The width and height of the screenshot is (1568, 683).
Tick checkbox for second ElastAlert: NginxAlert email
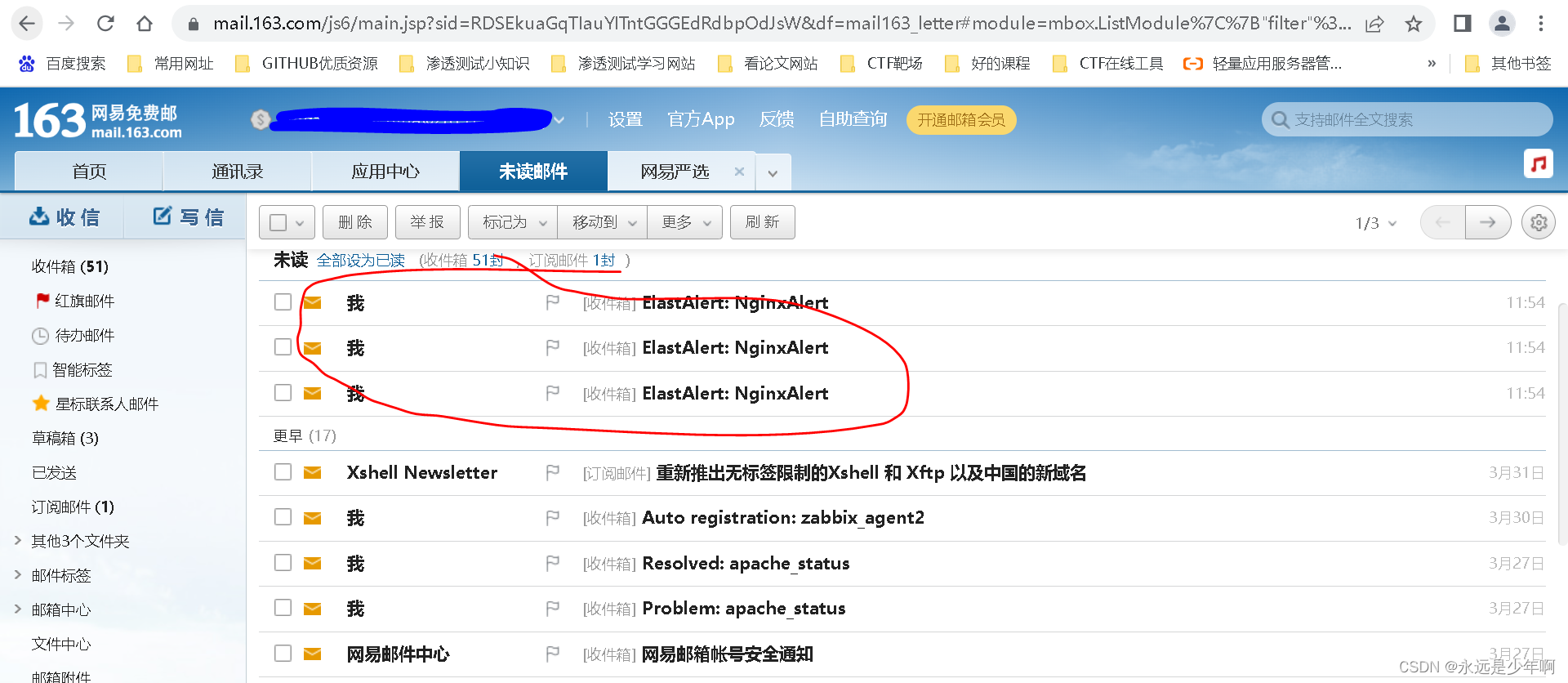(283, 346)
